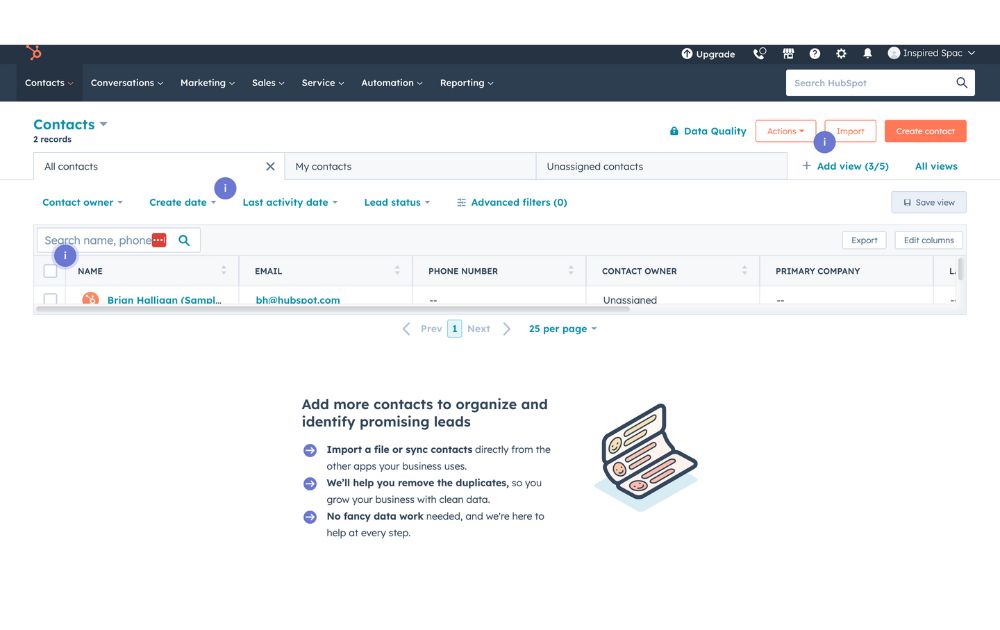The height and width of the screenshot is (630, 1000).
Task: Click the bh@hubspot.com email link
Action: (298, 299)
